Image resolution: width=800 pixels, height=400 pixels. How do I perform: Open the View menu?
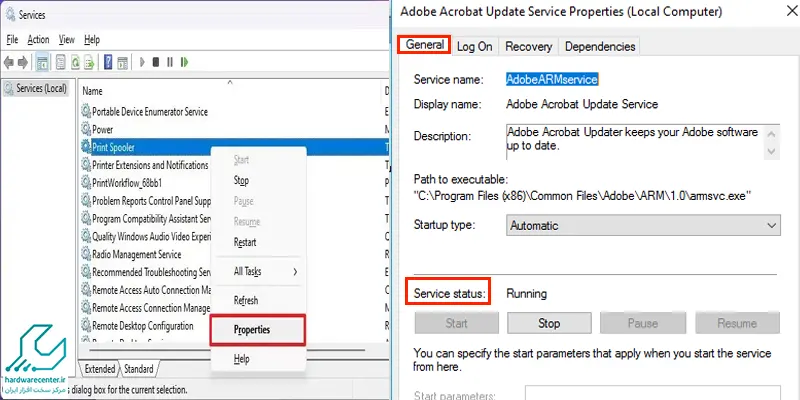67,39
